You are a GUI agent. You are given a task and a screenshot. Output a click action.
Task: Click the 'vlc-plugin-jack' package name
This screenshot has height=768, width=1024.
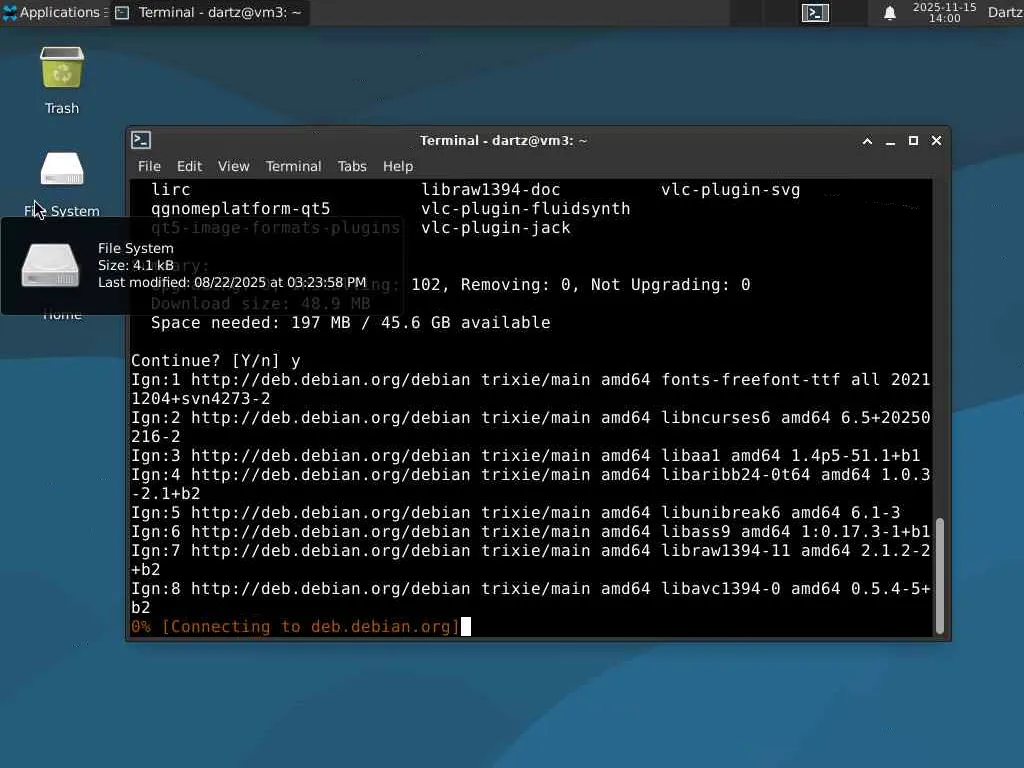(x=496, y=228)
